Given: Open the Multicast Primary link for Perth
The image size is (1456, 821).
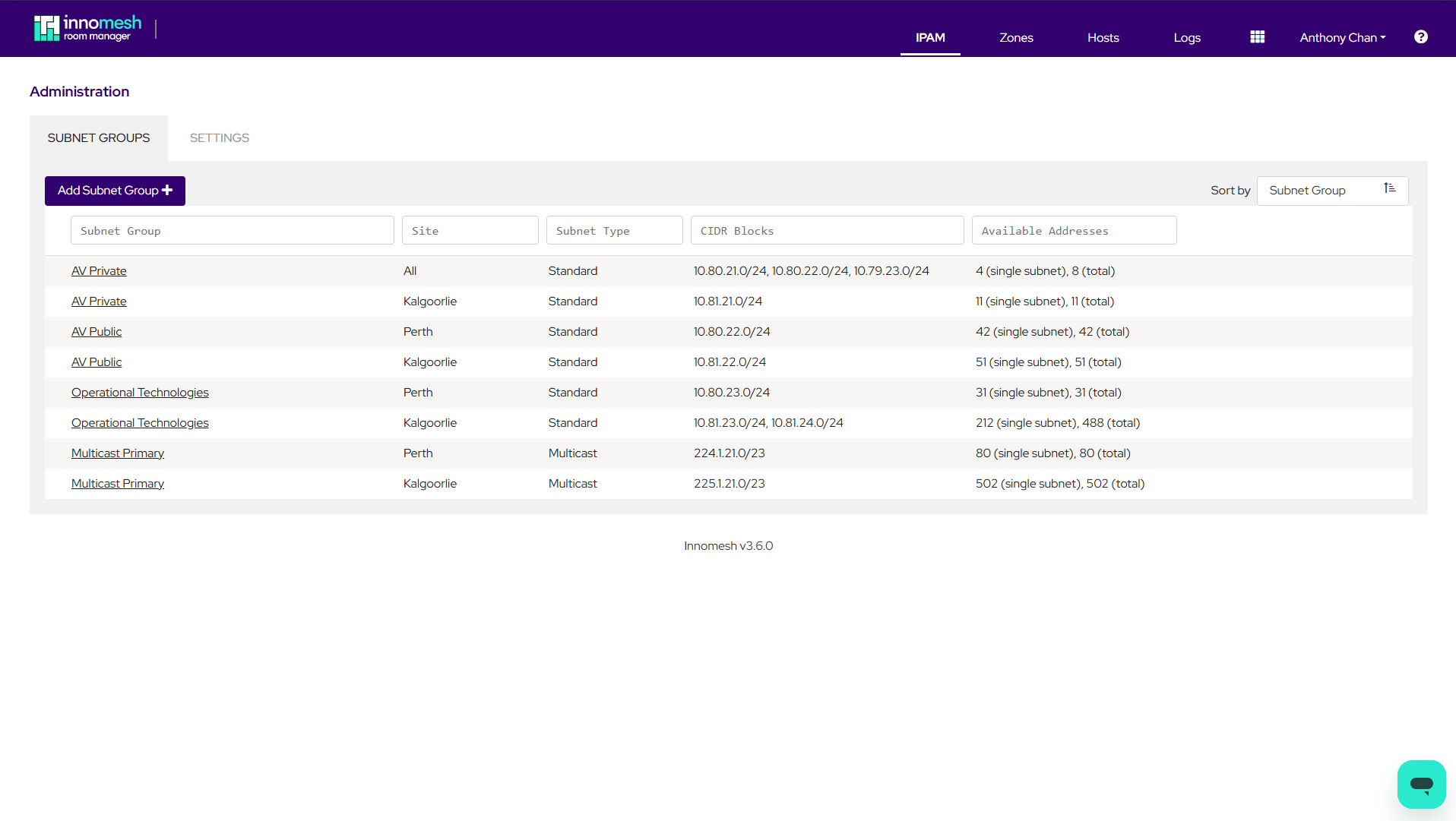Looking at the screenshot, I should point(117,453).
